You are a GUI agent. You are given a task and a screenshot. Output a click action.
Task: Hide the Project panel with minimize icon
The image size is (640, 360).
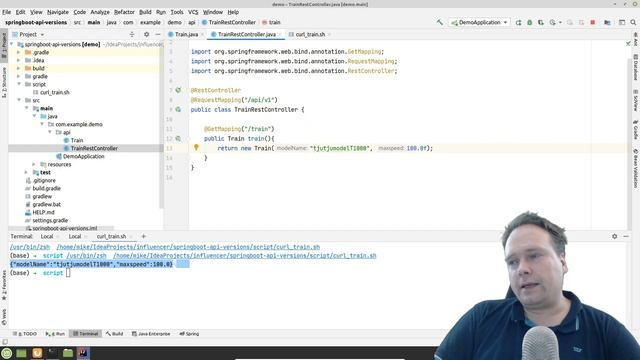click(158, 34)
